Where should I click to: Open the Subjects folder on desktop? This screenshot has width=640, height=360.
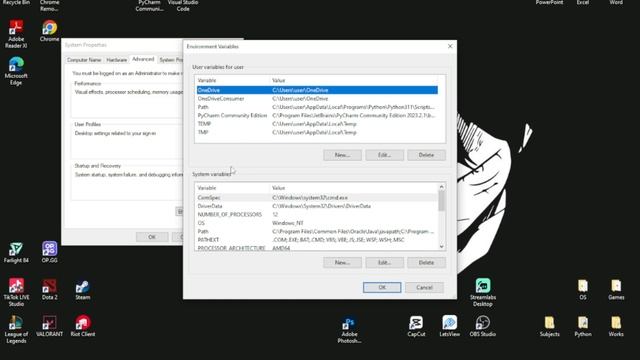coord(549,327)
